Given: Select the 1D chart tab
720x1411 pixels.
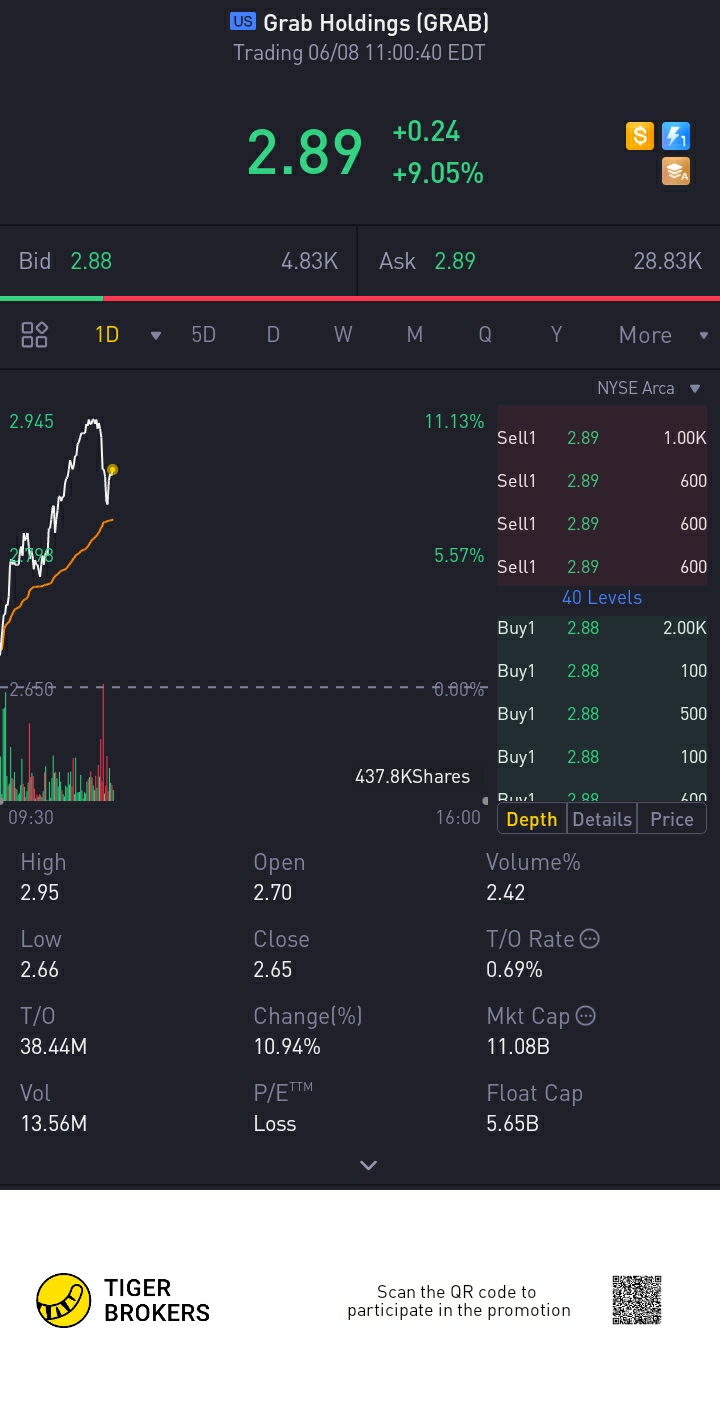Looking at the screenshot, I should [x=107, y=335].
